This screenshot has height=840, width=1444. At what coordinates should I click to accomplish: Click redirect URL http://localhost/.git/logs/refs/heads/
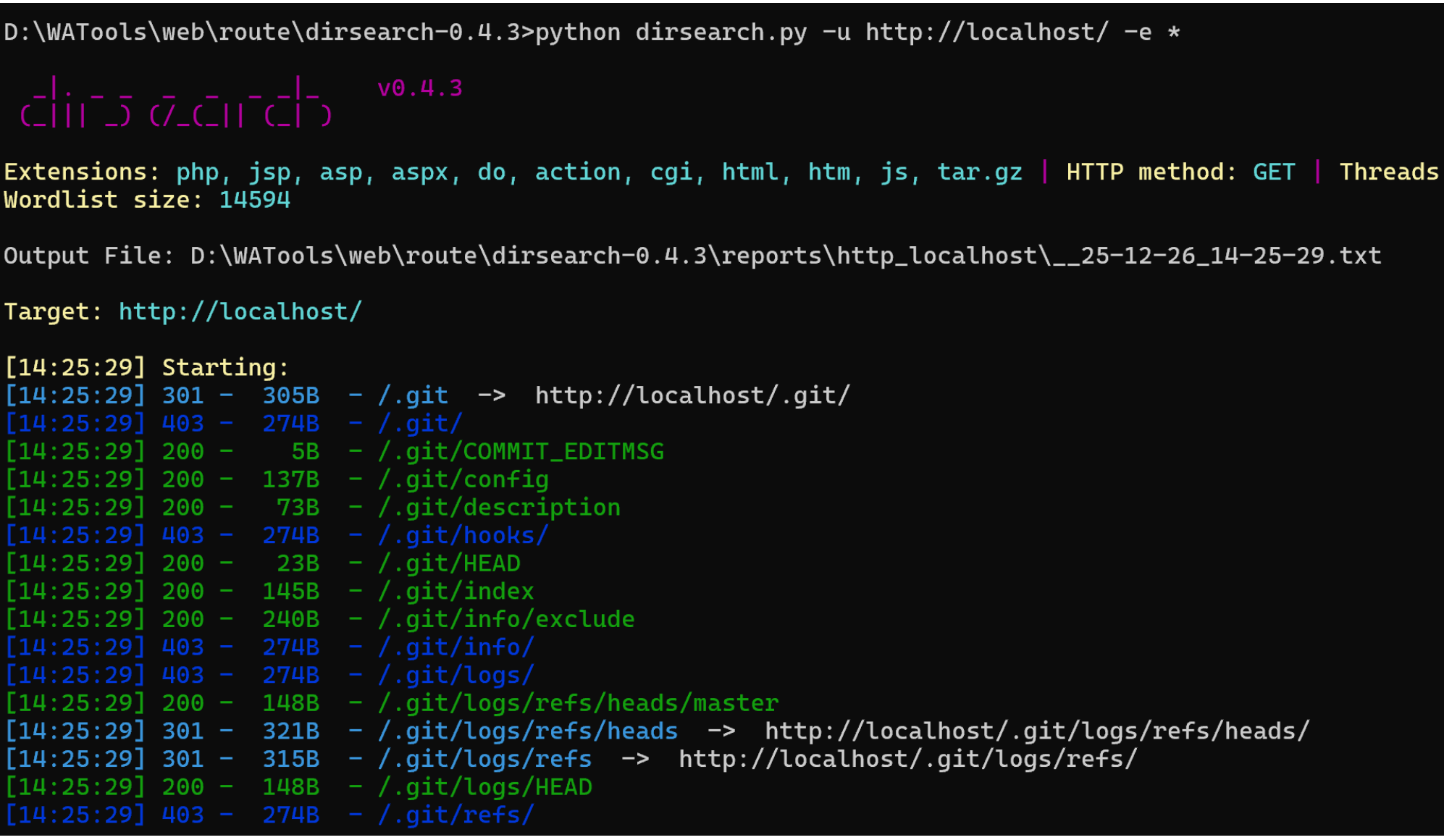(x=1036, y=731)
